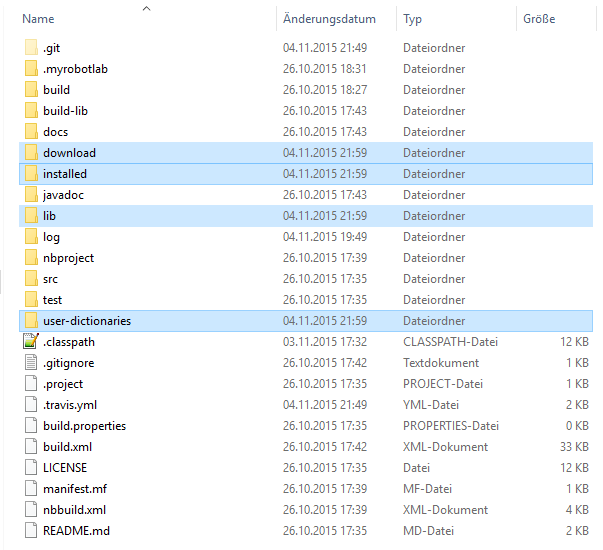
Task: Select the name download
Action: pos(69,153)
